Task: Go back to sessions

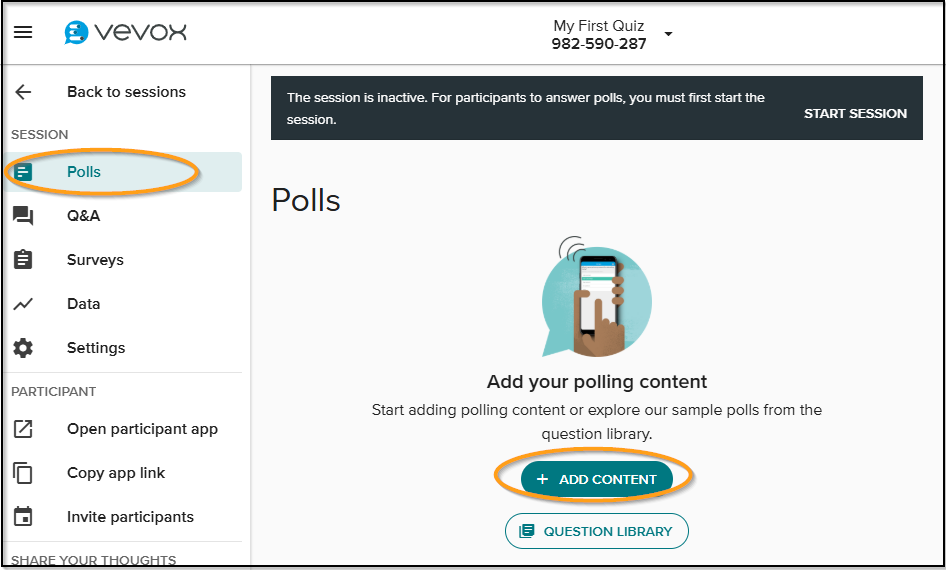Action: click(x=126, y=92)
